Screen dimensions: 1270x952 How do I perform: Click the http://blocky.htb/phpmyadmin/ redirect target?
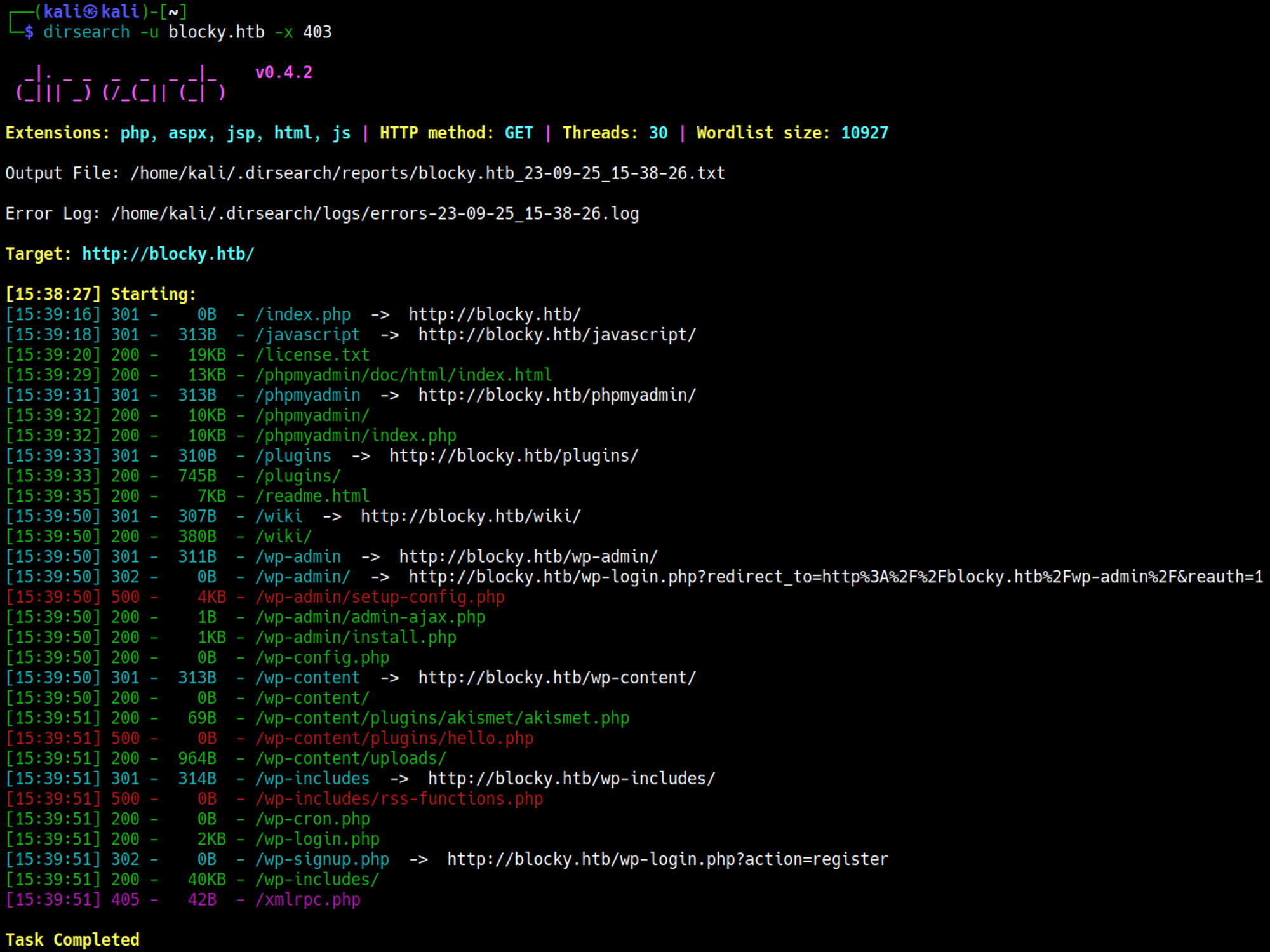click(x=557, y=395)
